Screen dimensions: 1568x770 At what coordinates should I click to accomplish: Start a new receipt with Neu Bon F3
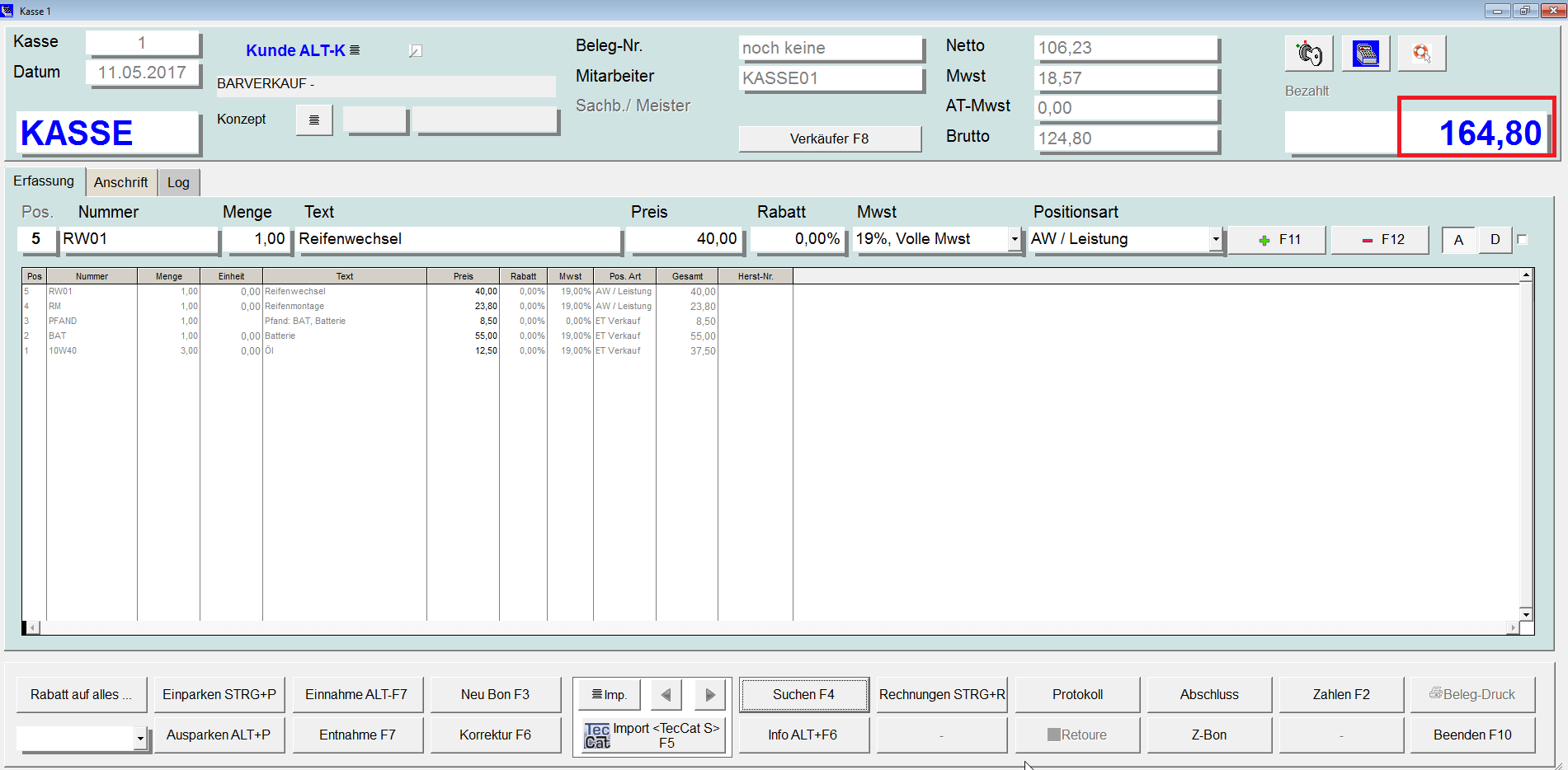[x=496, y=695]
